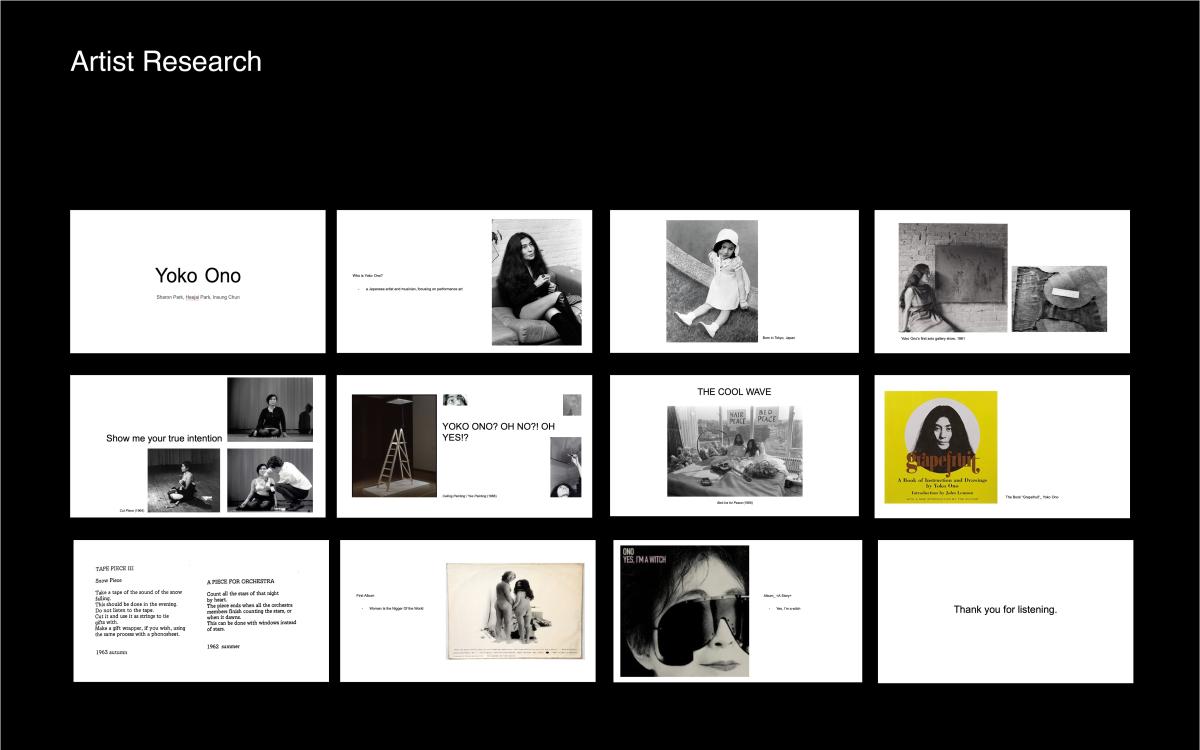
Task: Select the presenter names under Yoko Ono
Action: click(197, 297)
